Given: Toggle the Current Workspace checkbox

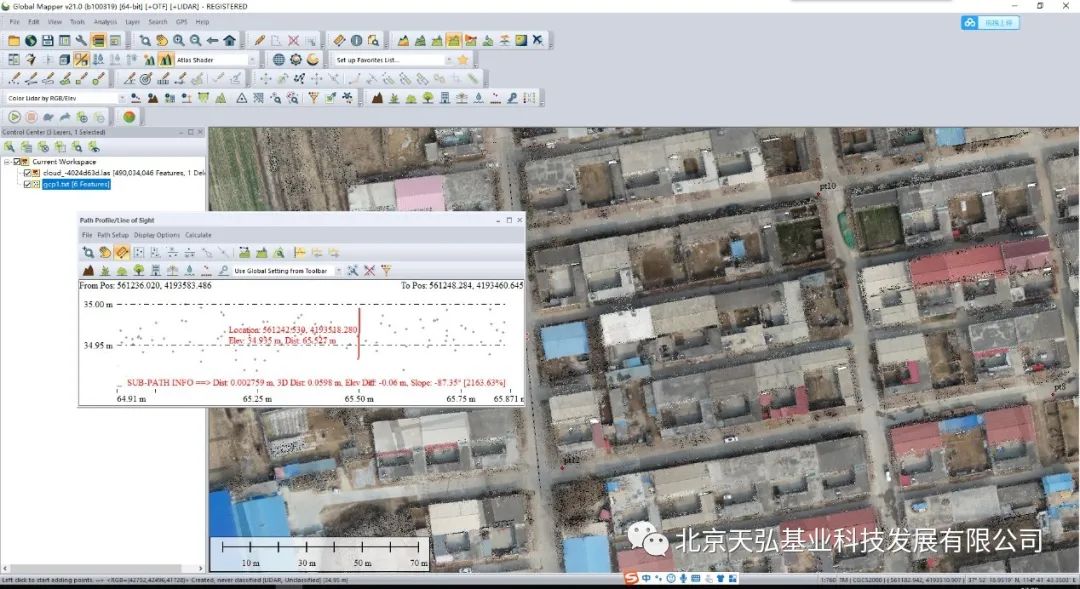Looking at the screenshot, I should point(17,162).
